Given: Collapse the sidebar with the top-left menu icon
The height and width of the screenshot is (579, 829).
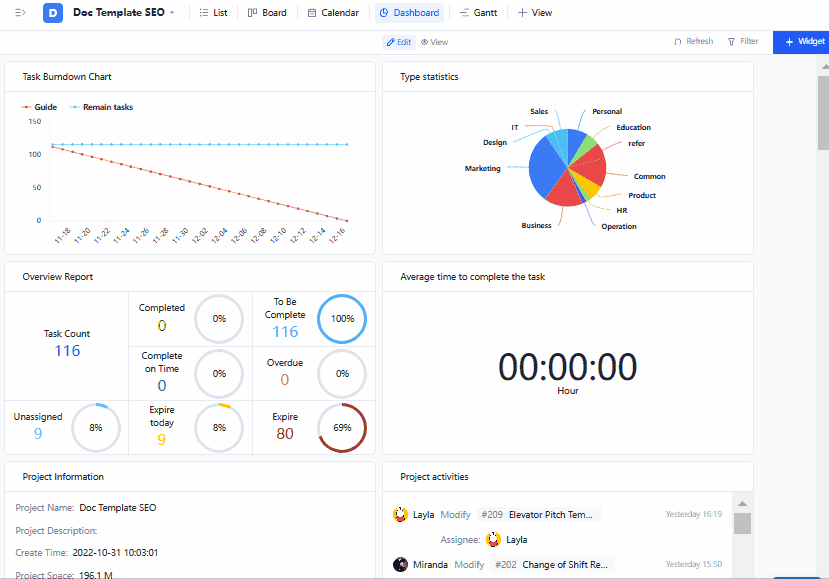Looking at the screenshot, I should (x=20, y=13).
